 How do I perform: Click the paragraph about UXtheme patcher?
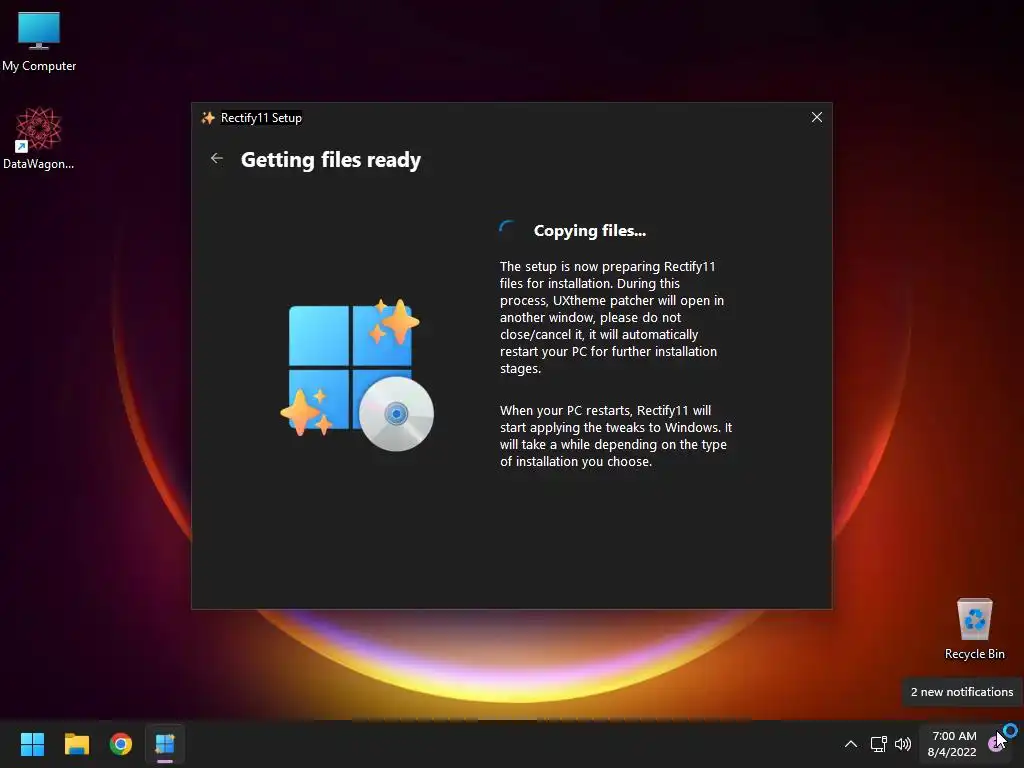(612, 317)
